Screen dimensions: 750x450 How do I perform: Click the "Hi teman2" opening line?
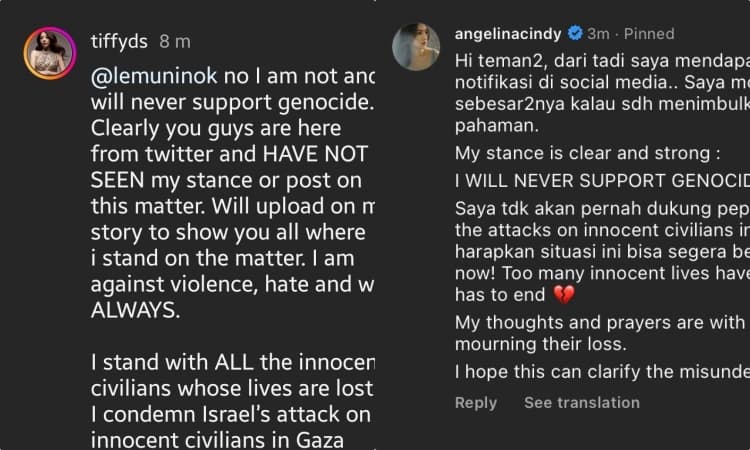[x=600, y=61]
